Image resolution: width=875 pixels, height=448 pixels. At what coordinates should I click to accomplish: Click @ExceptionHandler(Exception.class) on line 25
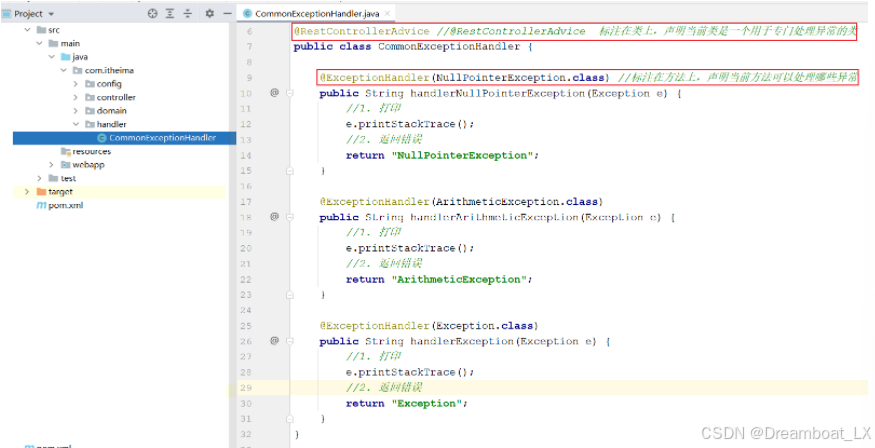click(429, 325)
